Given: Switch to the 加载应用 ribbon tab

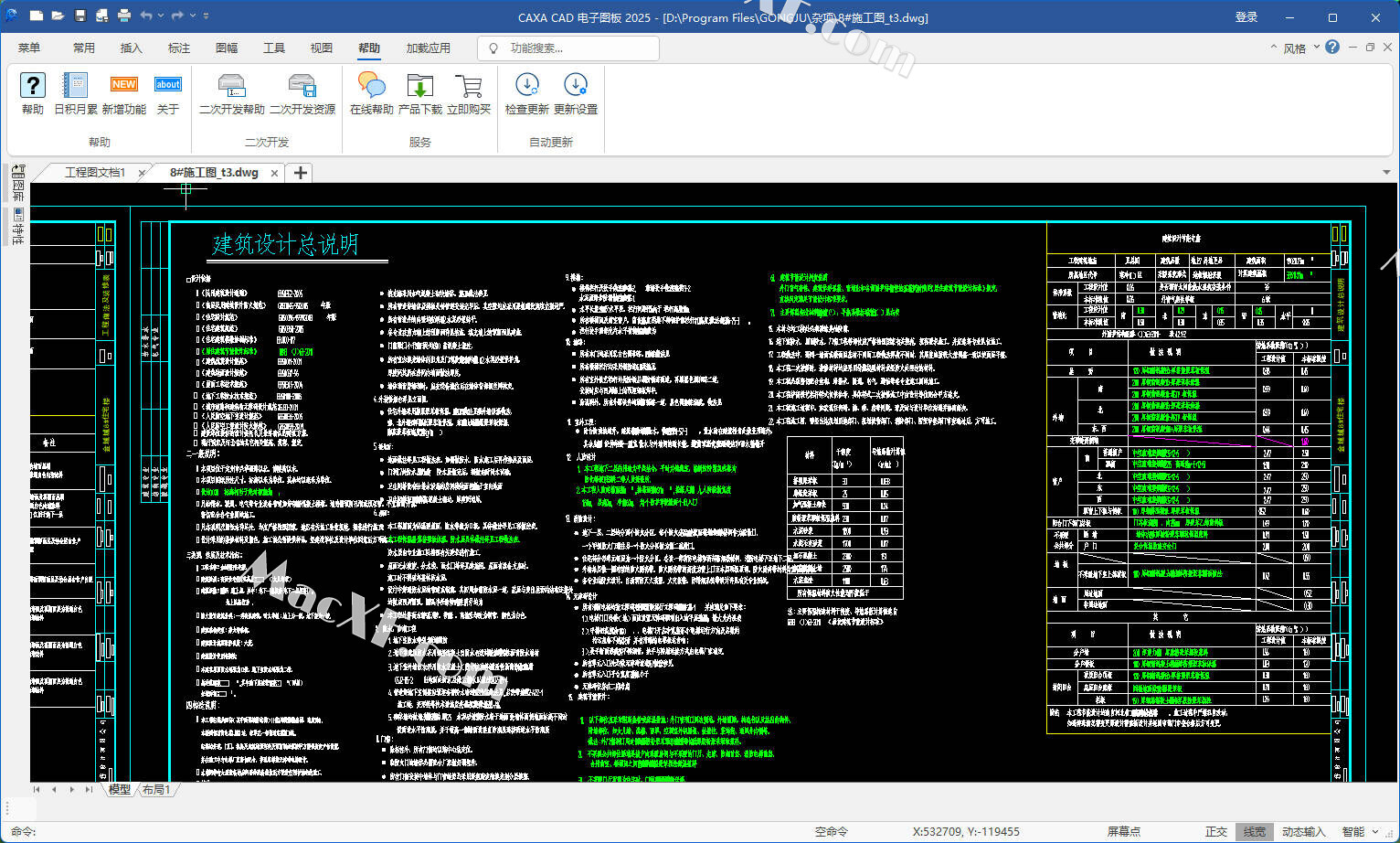Looking at the screenshot, I should [x=429, y=48].
